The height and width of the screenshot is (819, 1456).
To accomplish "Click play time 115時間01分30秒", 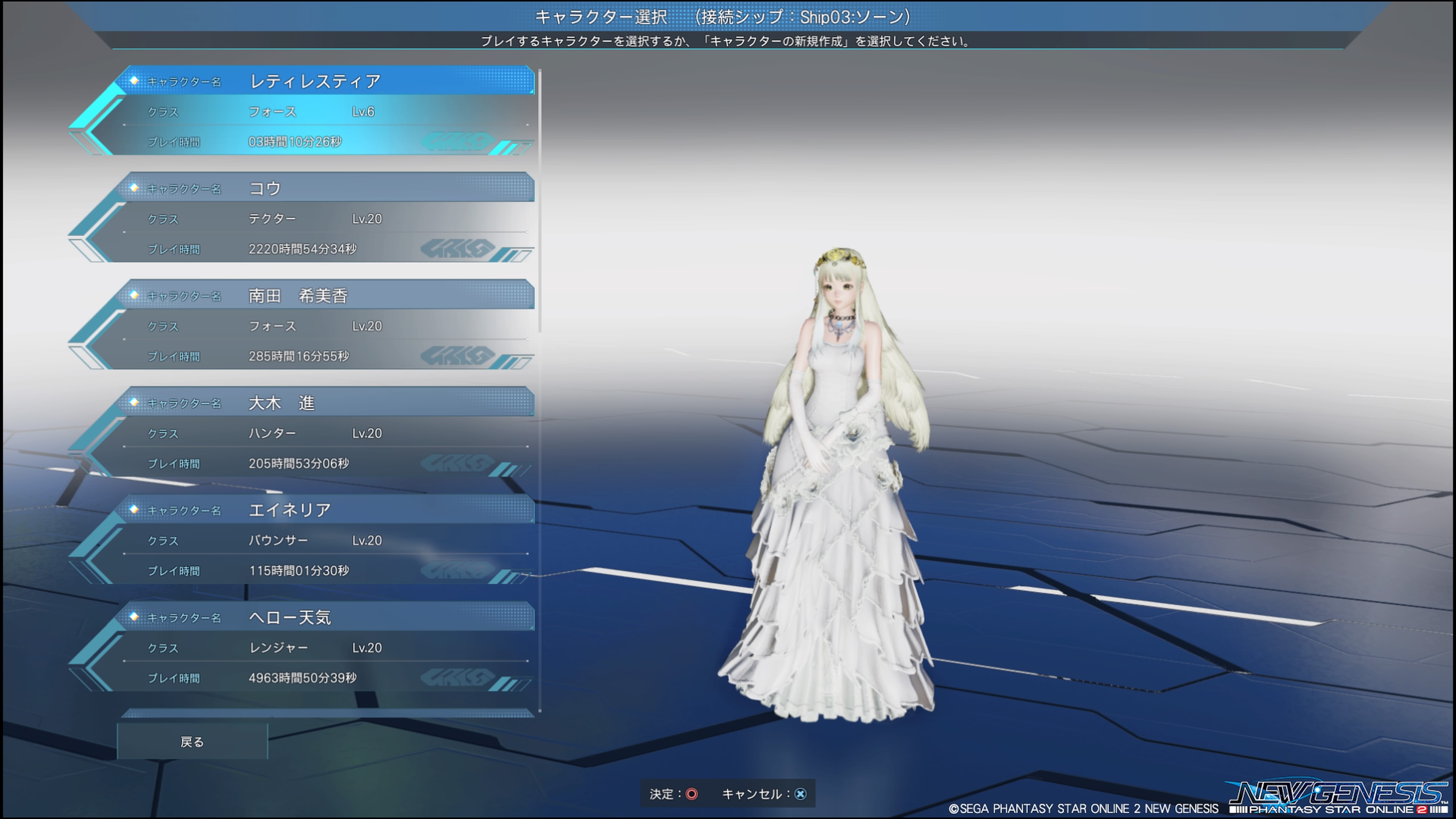I will click(x=299, y=570).
